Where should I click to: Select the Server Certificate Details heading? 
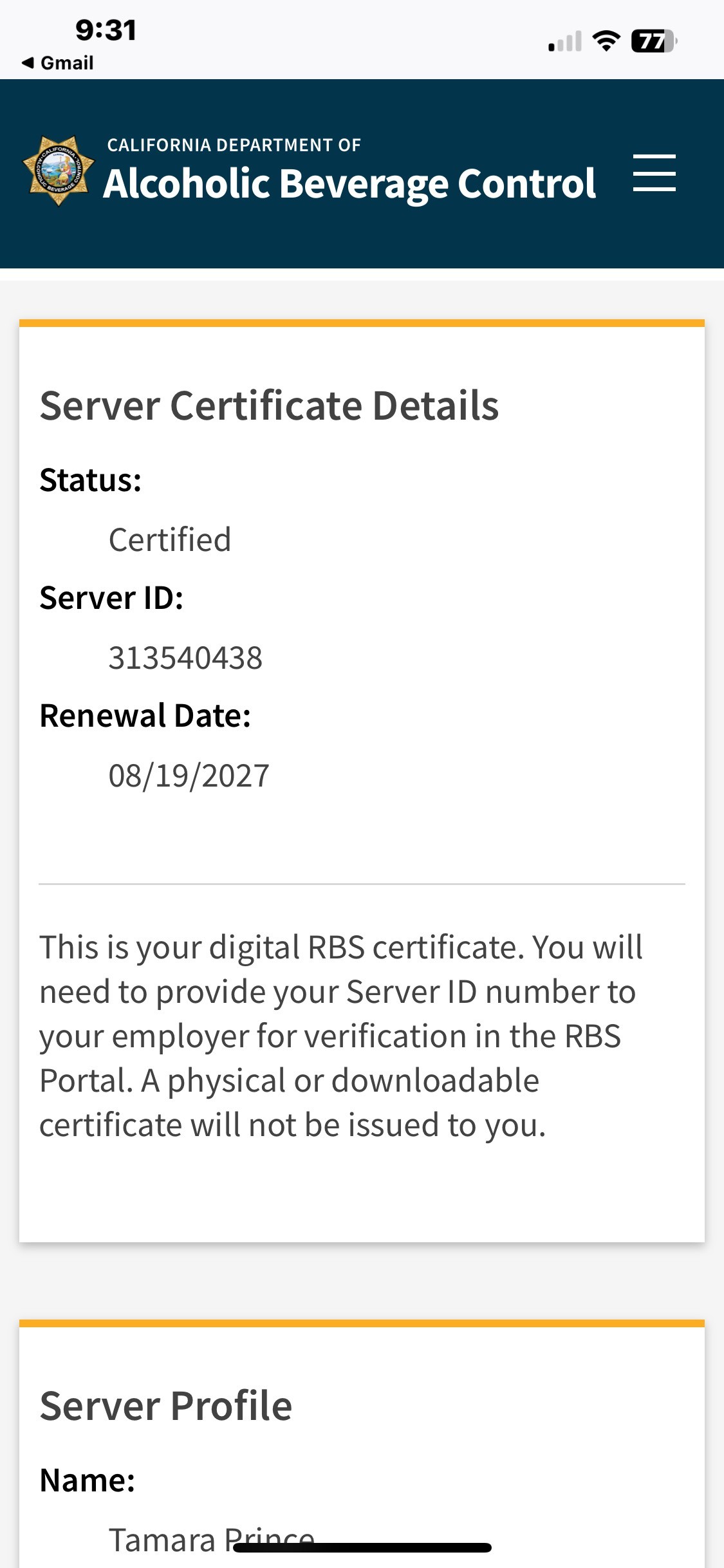pyautogui.click(x=269, y=406)
